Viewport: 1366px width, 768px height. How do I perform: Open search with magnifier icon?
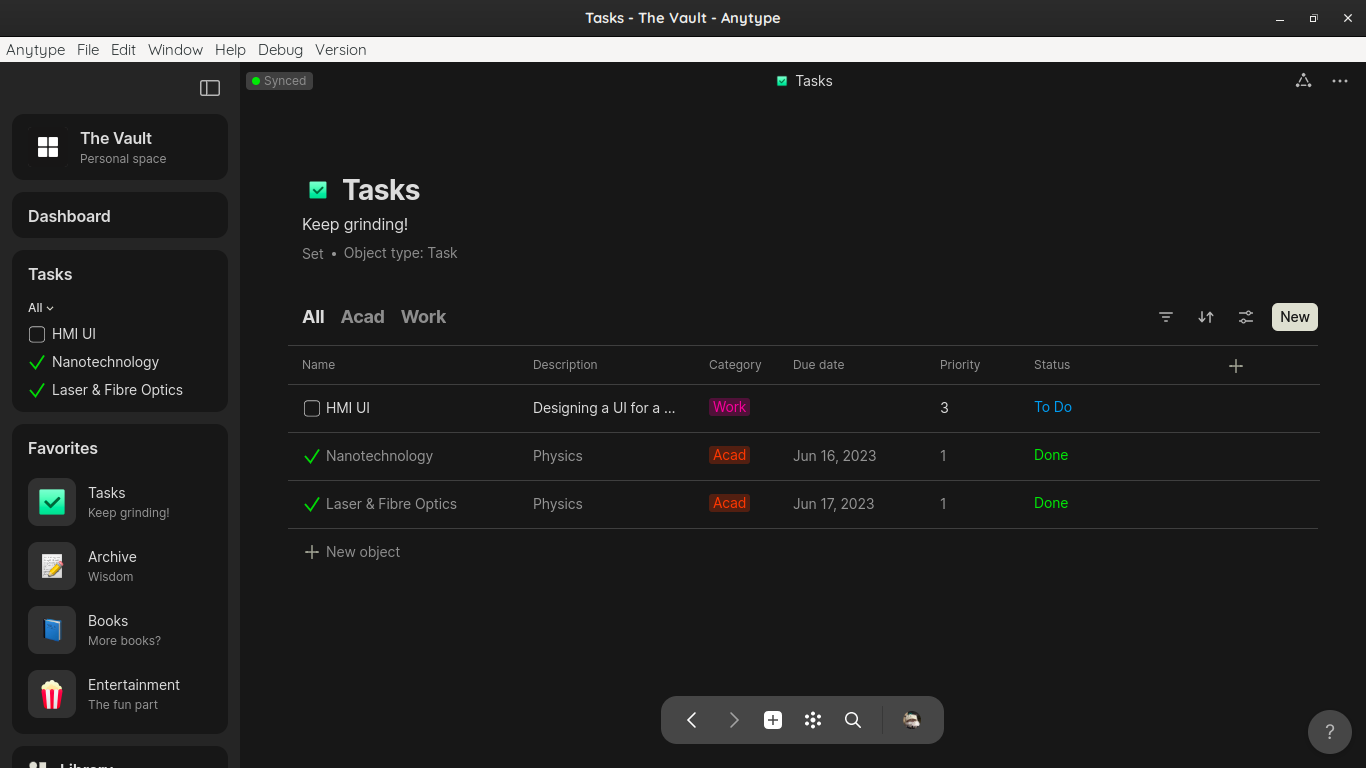tap(853, 720)
